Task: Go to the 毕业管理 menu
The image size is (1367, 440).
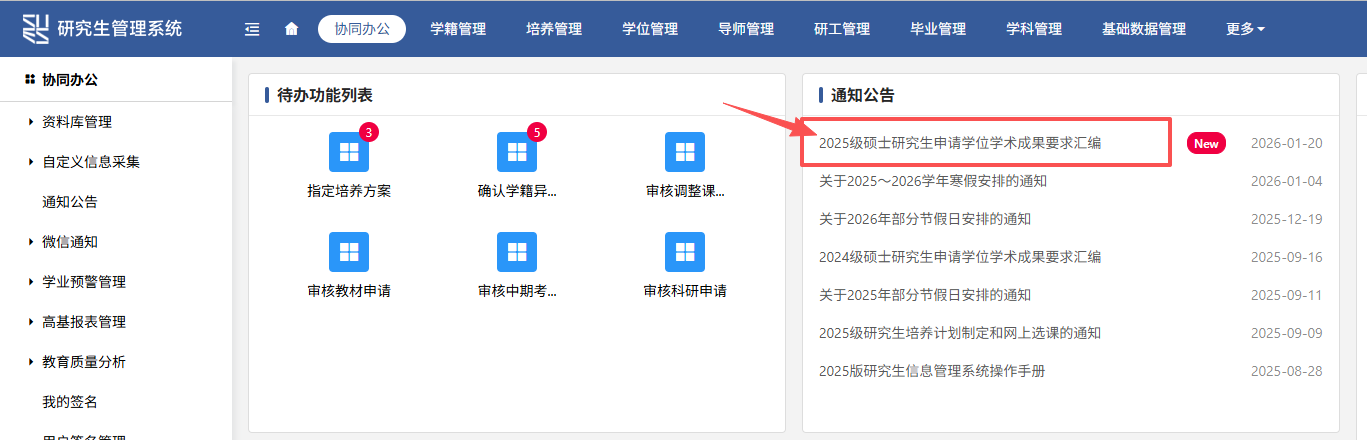Action: pyautogui.click(x=938, y=29)
